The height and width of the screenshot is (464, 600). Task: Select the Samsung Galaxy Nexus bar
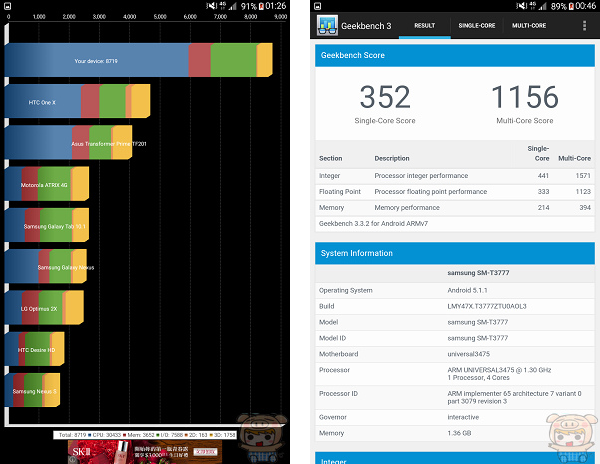pyautogui.click(x=46, y=266)
